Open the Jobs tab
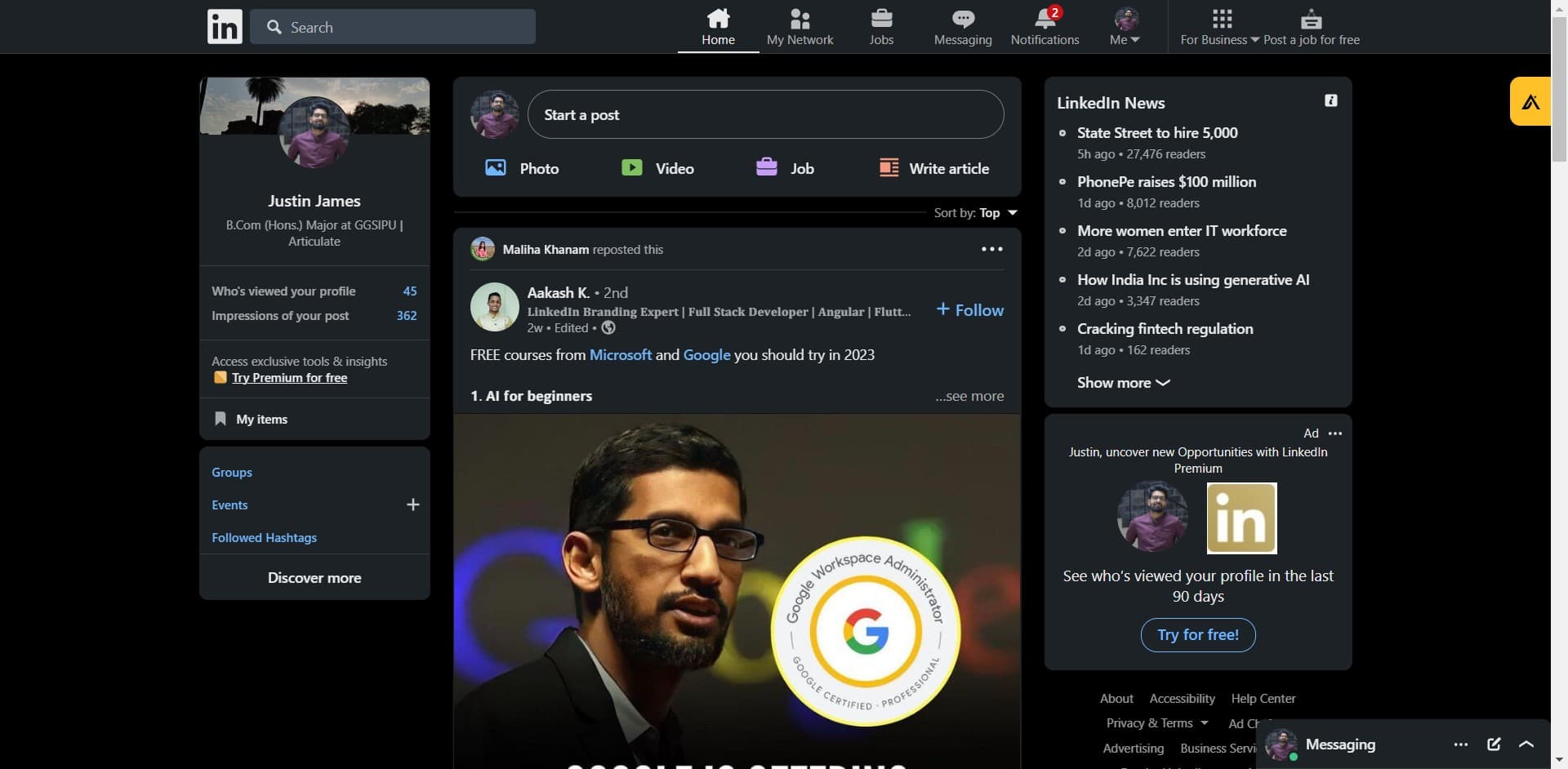This screenshot has height=769, width=1568. pos(881,27)
